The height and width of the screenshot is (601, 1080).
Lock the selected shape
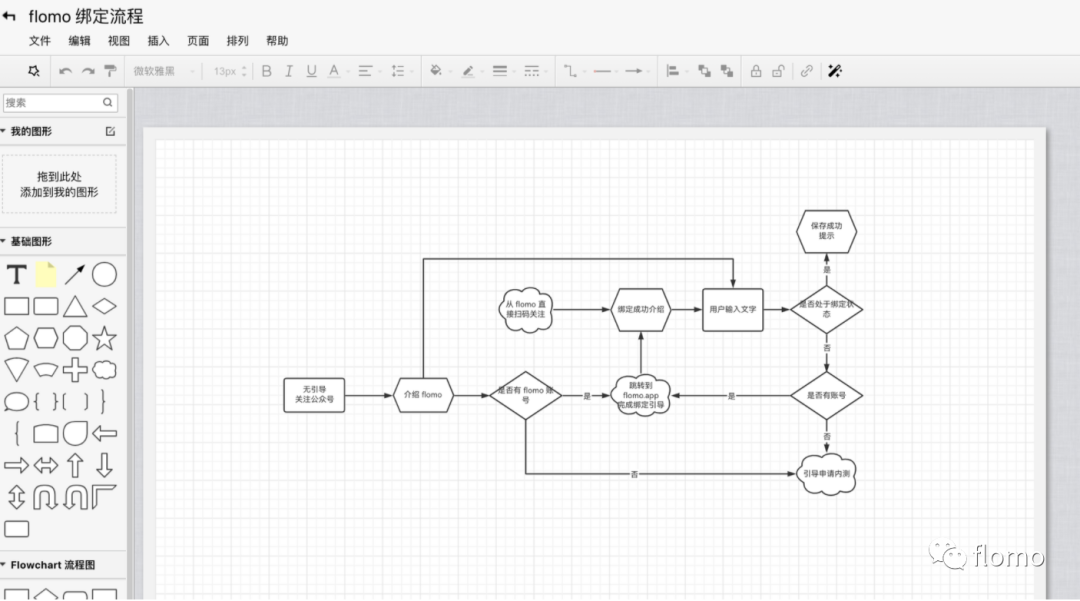756,71
